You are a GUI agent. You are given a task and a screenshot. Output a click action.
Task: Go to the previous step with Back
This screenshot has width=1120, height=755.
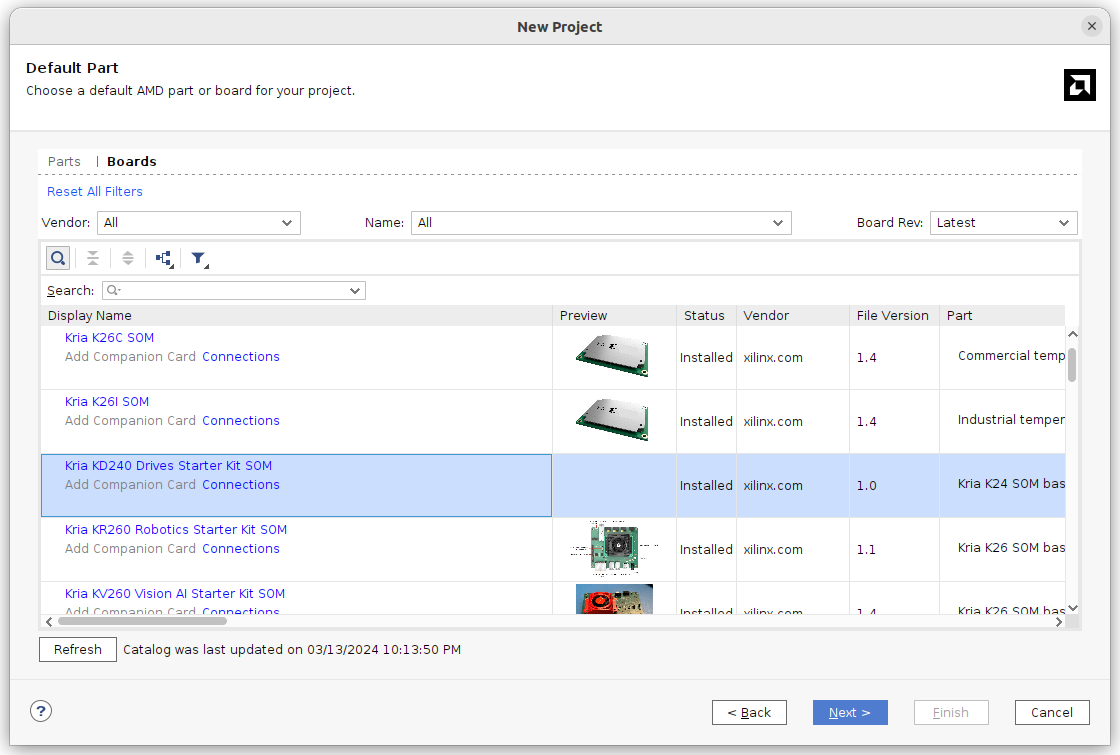[749, 712]
